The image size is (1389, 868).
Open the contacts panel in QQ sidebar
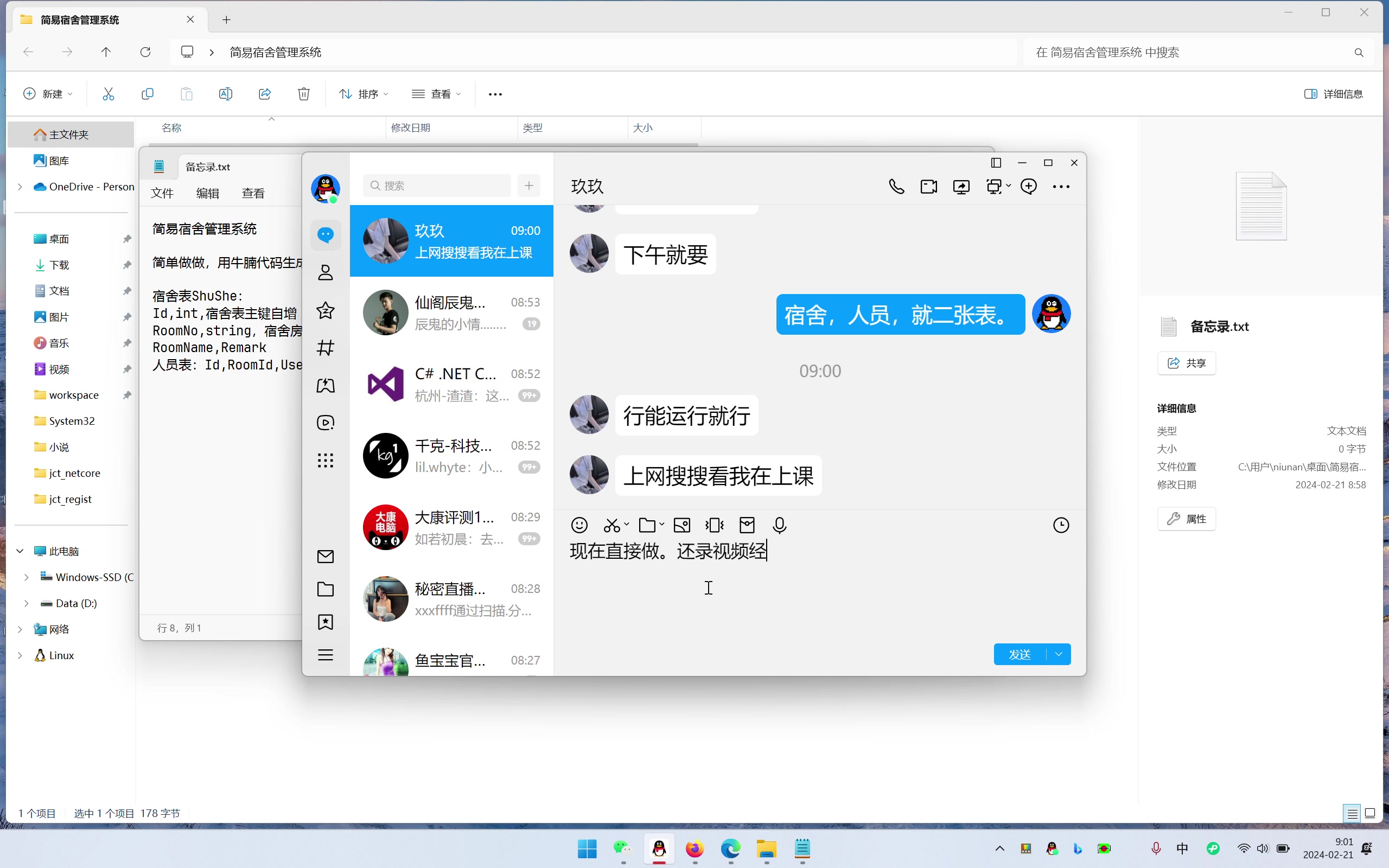326,273
